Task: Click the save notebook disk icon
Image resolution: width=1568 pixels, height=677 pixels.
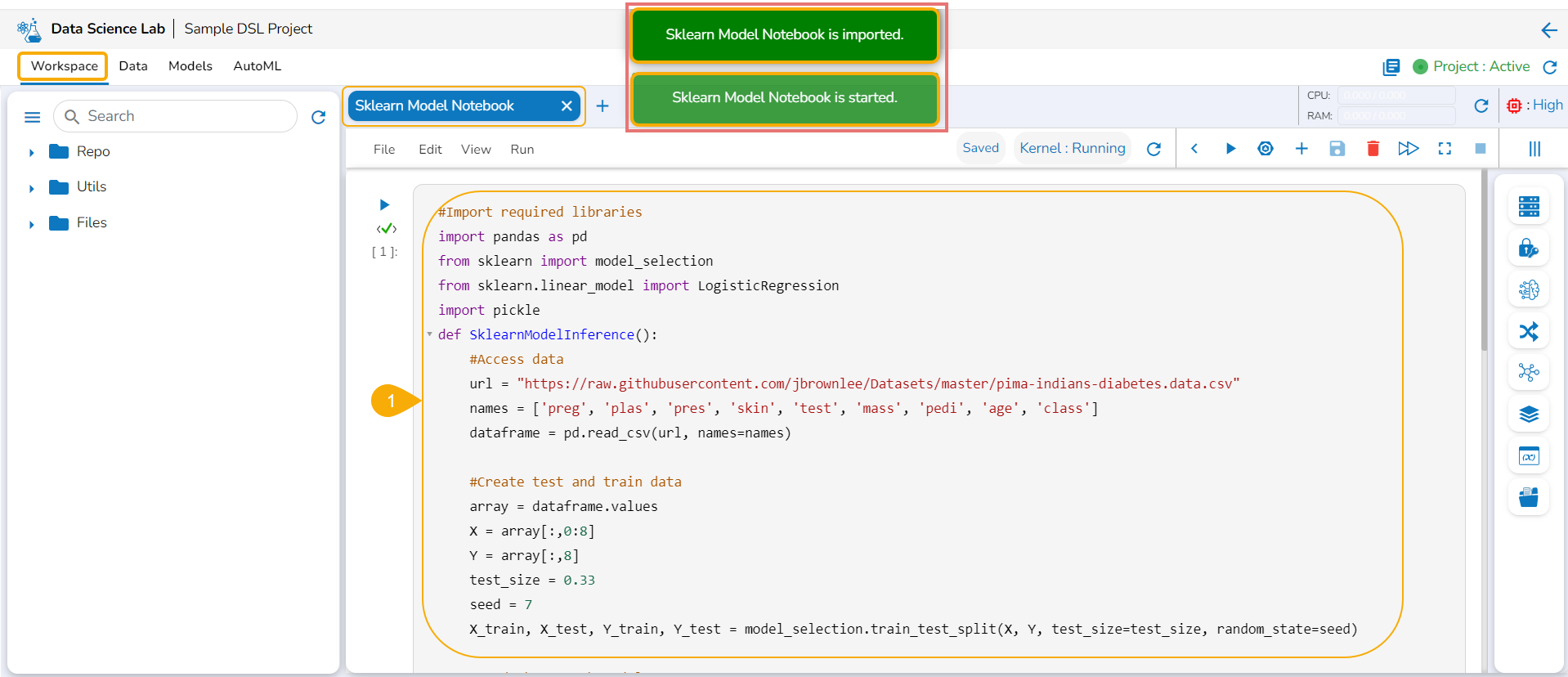Action: tap(1337, 149)
